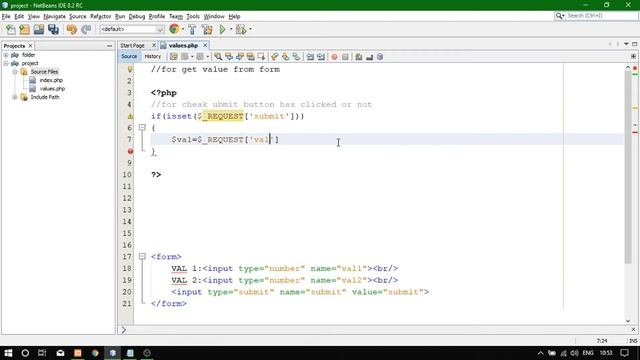This screenshot has height=360, width=640.
Task: Click the Find Selection magnifier icon
Action: click(218, 57)
